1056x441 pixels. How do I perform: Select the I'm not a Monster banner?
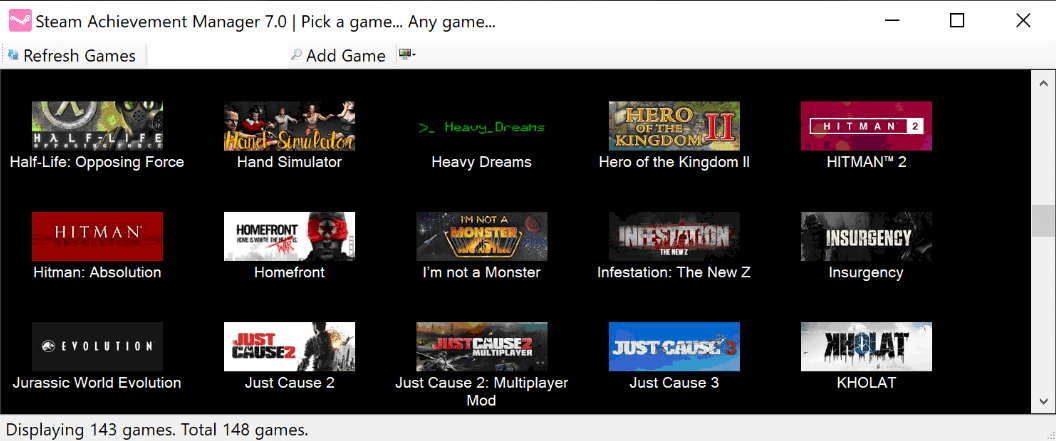[482, 236]
